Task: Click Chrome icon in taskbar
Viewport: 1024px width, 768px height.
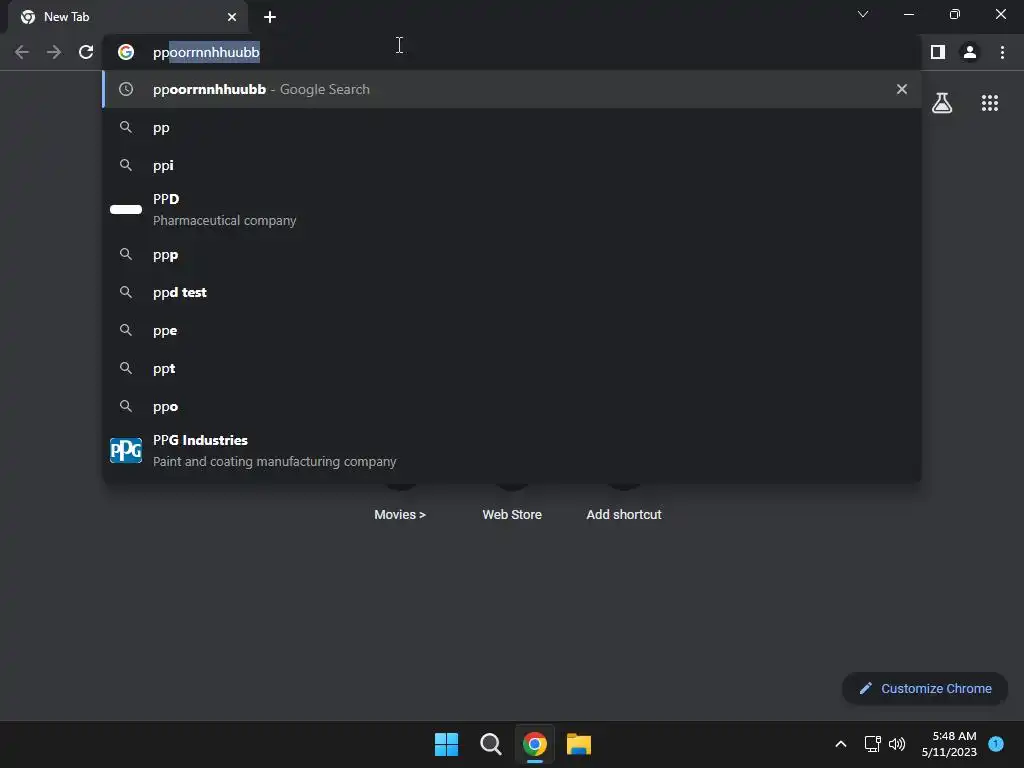Action: pos(534,744)
